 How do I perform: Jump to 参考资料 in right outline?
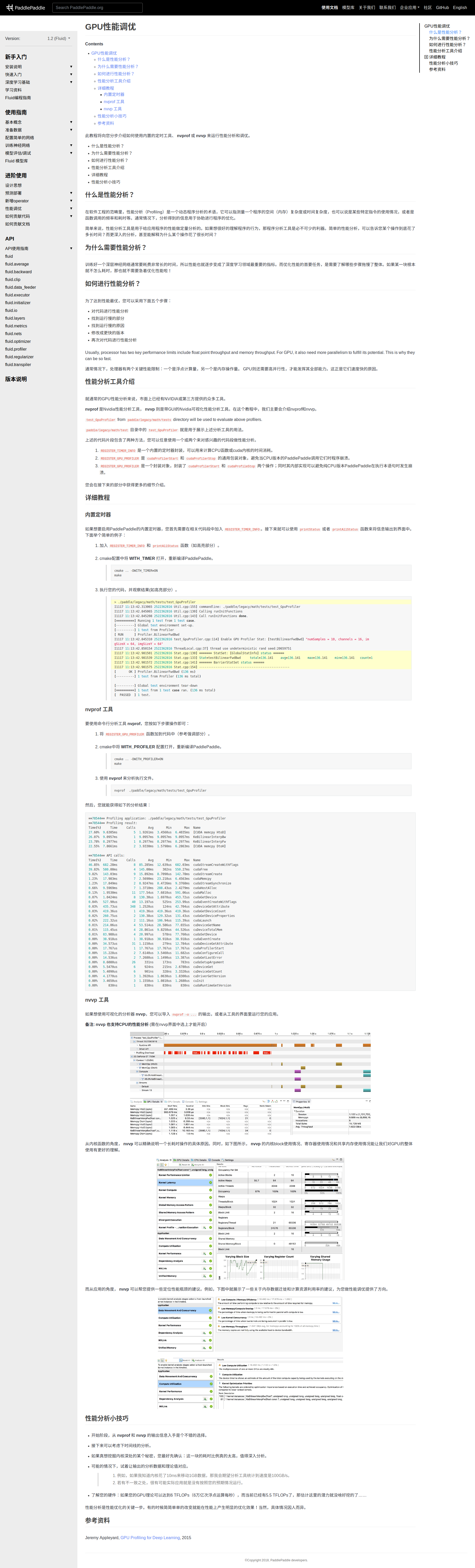(x=437, y=69)
